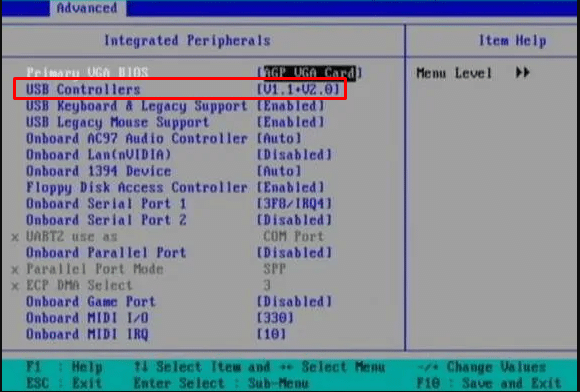Change AC97 Audio Controller Auto value
Viewport: 580px width, 392px height.
point(279,139)
